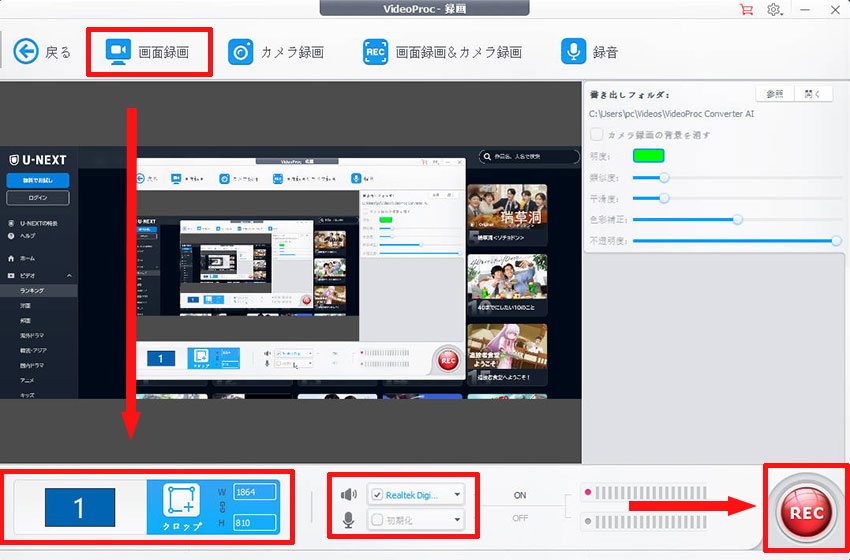Viewport: 850px width, 560px height.
Task: Open the 追放者食堂へようこそ anime thumbnail in preview
Action: 507,354
